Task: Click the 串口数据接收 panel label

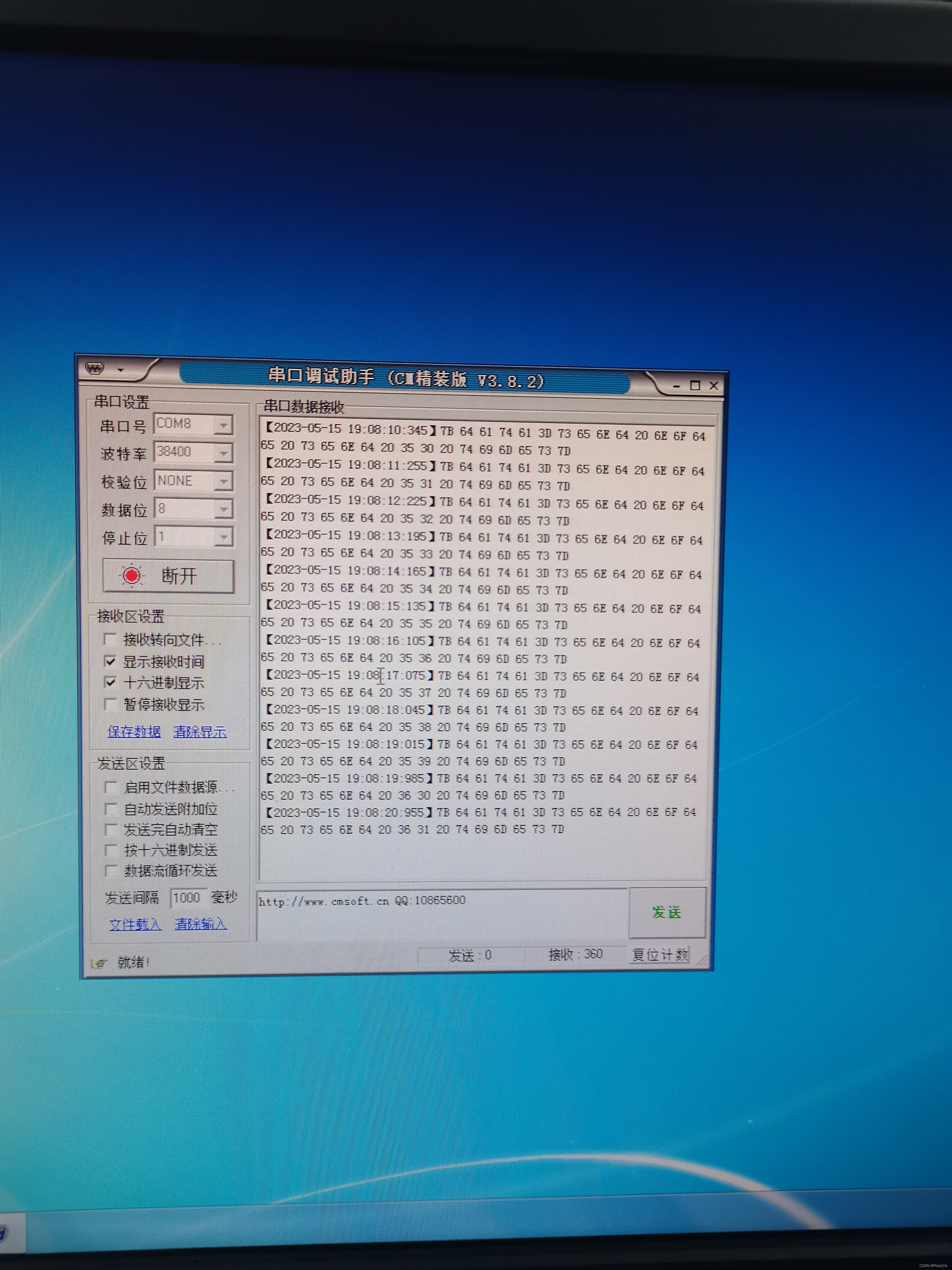Action: tap(304, 407)
